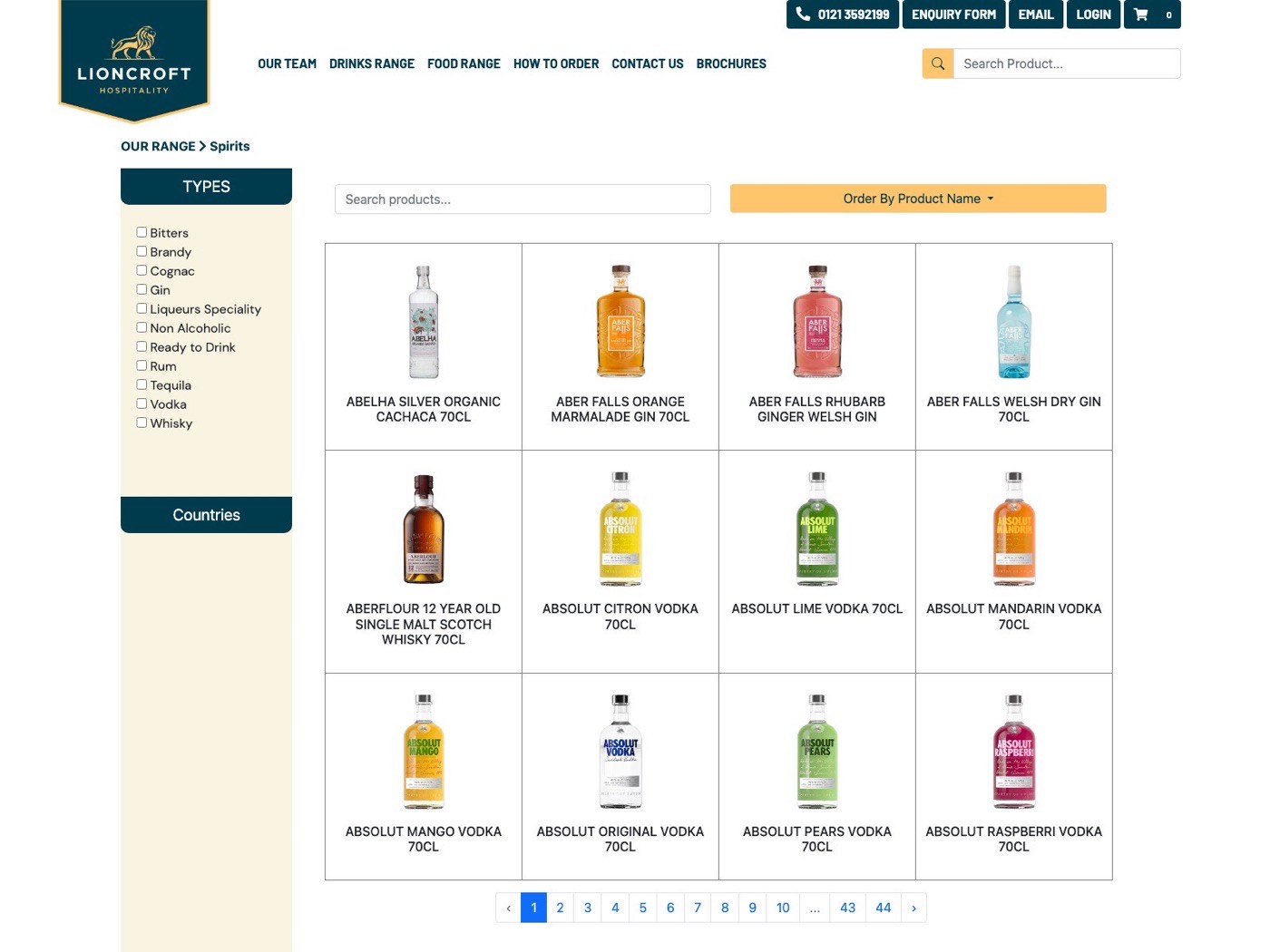This screenshot has width=1270, height=952.
Task: Tick the Brandy checkbox
Action: [x=142, y=251]
